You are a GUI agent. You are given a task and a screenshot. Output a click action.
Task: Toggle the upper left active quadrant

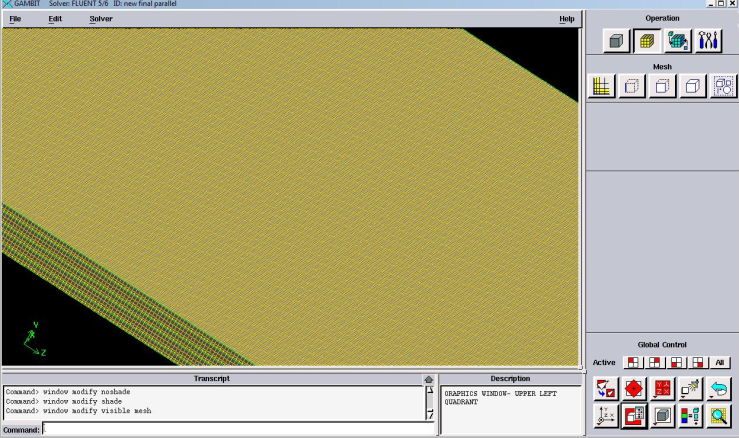(632, 362)
